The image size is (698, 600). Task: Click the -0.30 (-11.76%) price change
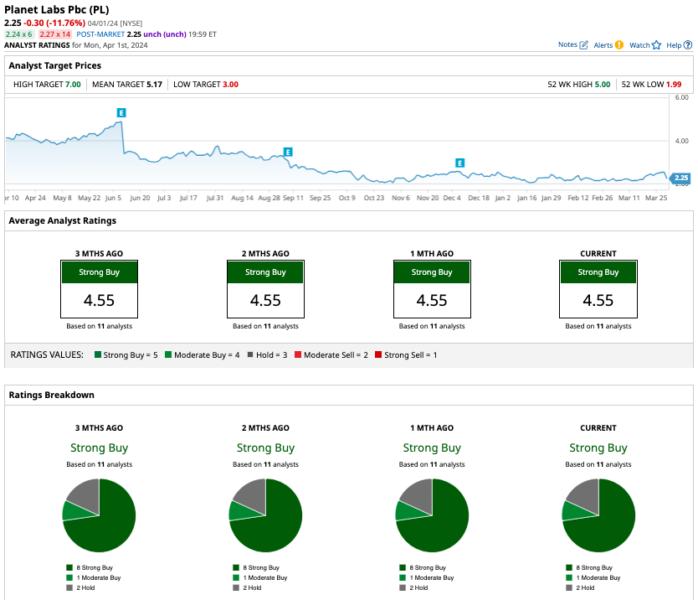click(x=54, y=23)
